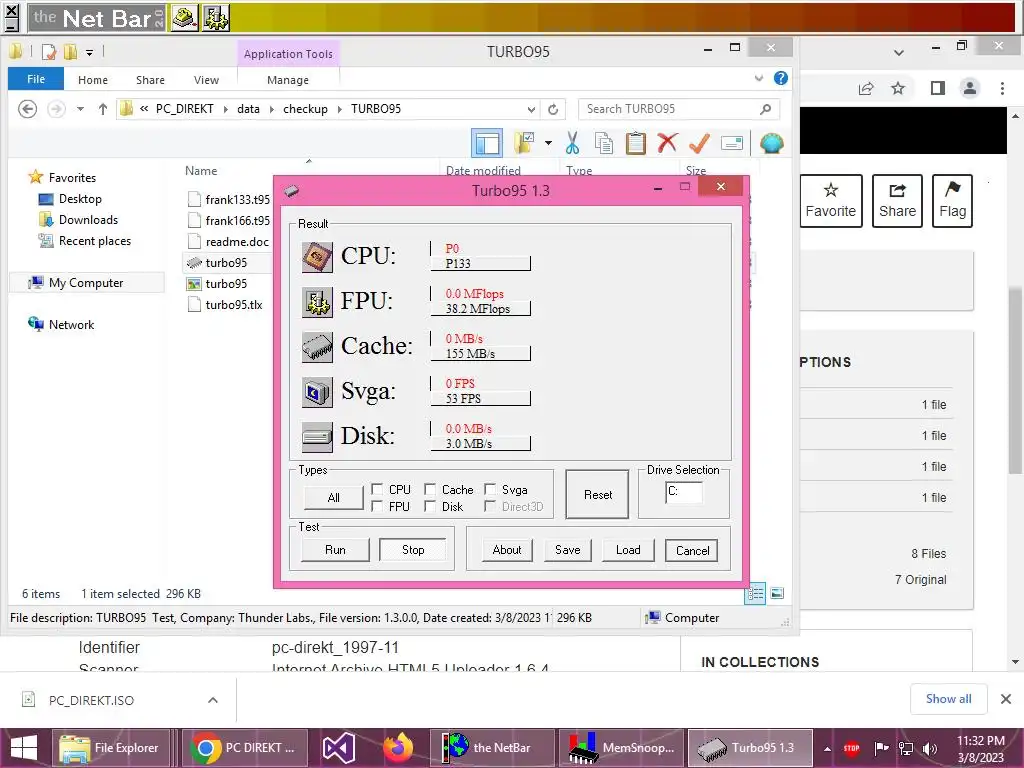Image resolution: width=1024 pixels, height=768 pixels.
Task: Click the NetBar gear settings icon
Action: (x=216, y=18)
